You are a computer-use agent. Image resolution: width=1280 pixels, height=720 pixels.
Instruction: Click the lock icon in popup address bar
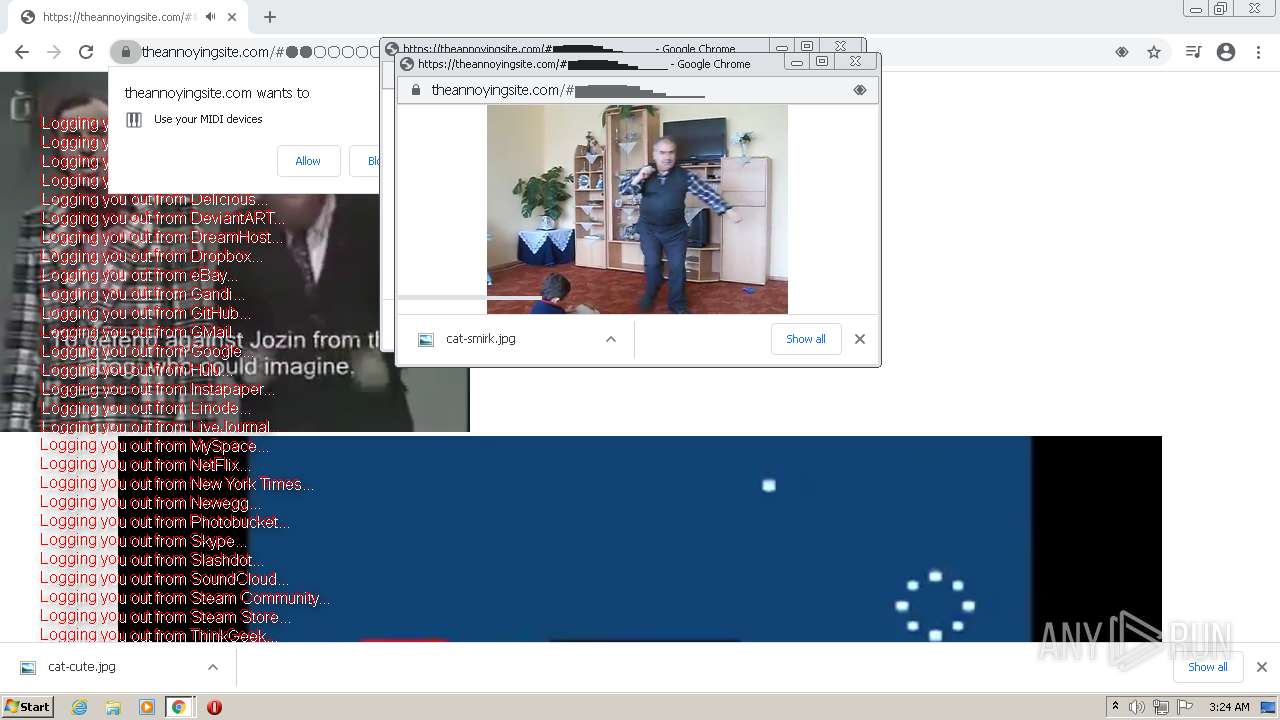[x=416, y=90]
